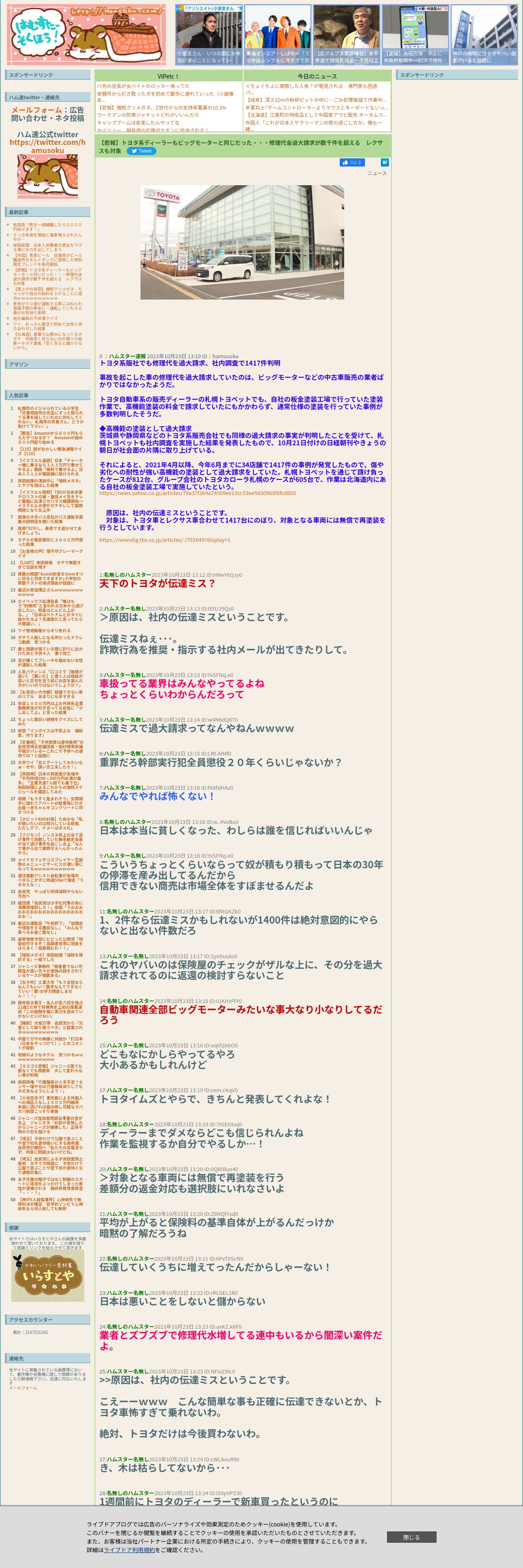Click the アマゾン sidebar section header
The width and height of the screenshot is (523, 1568).
(48, 364)
